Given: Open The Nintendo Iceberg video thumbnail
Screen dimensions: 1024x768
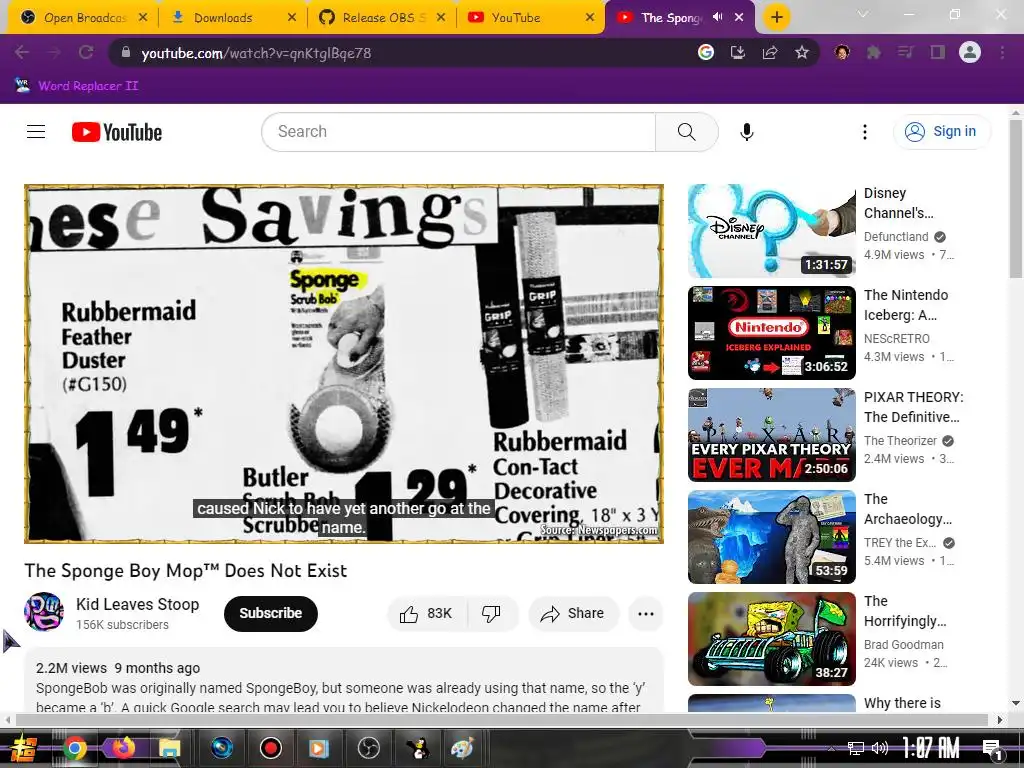Looking at the screenshot, I should pos(771,333).
